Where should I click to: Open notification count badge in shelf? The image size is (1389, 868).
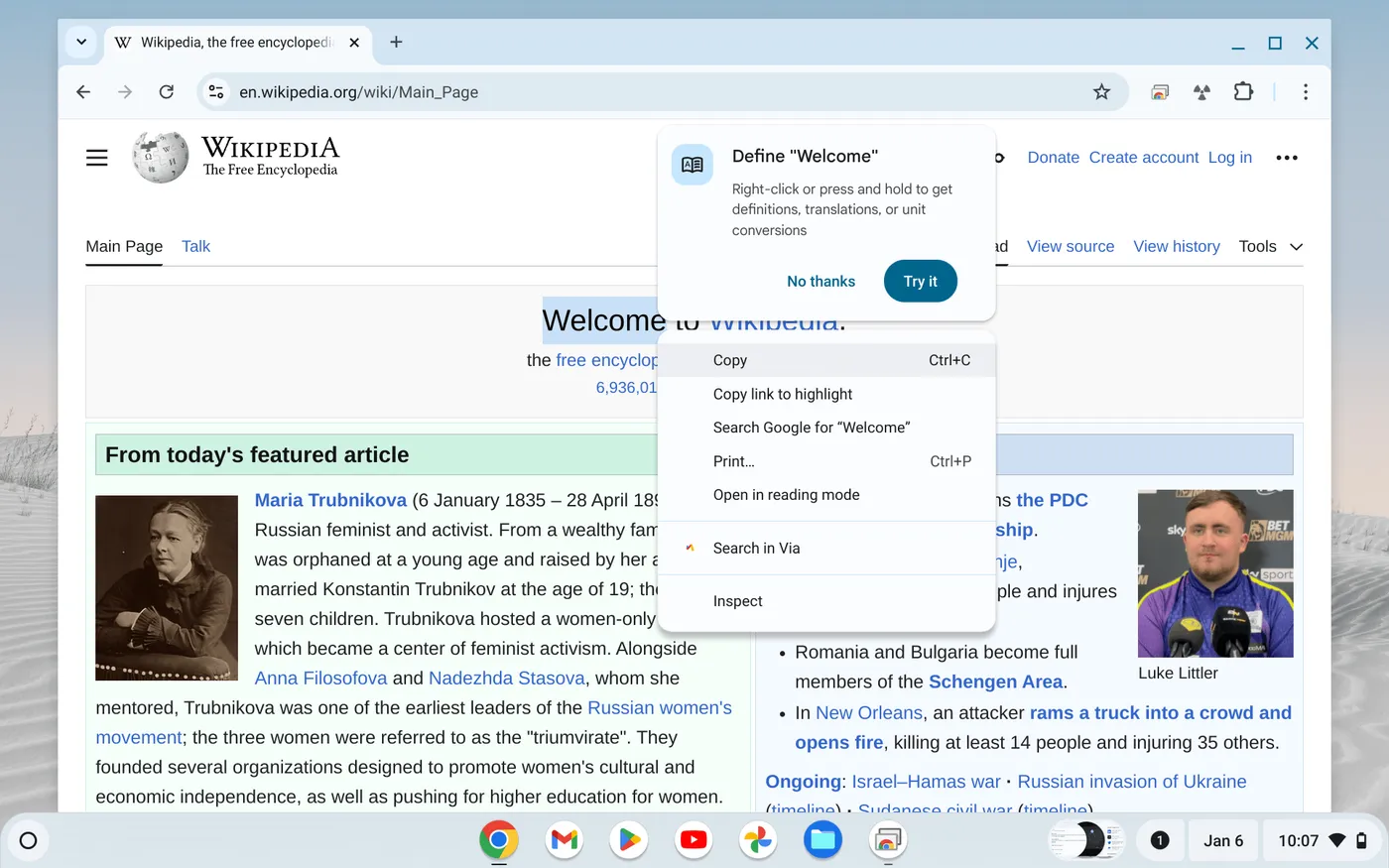coord(1159,841)
